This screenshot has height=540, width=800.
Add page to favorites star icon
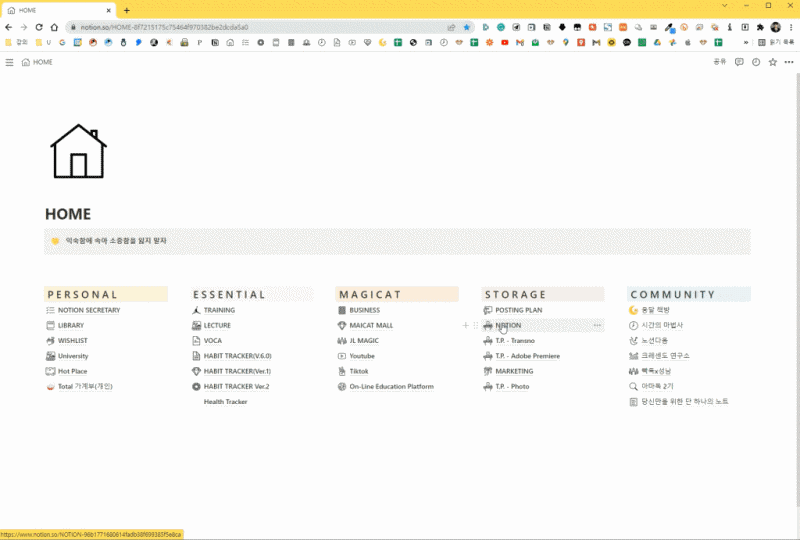[x=772, y=62]
